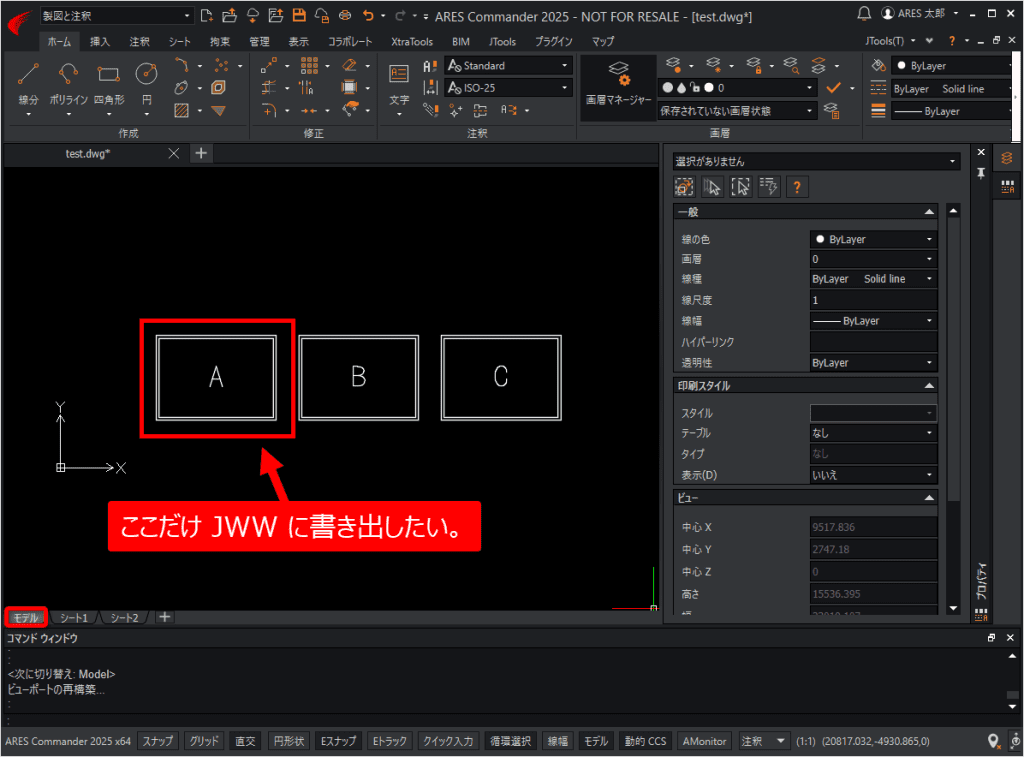Open ribbon lineweight ByLayer selector

952,111
